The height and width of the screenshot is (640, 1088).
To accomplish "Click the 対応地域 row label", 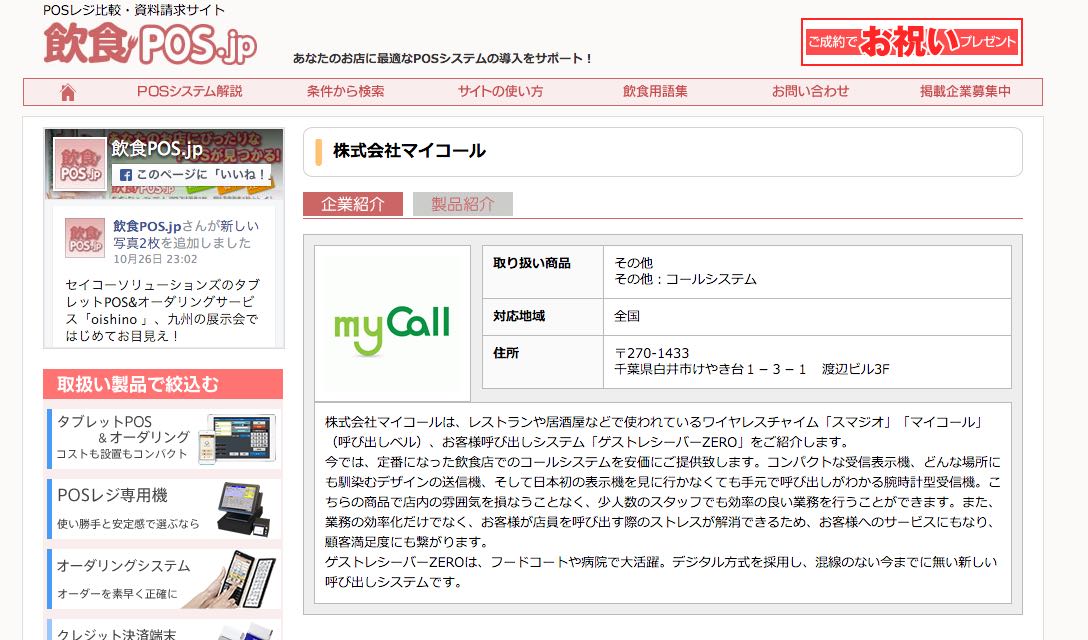I will coord(519,316).
